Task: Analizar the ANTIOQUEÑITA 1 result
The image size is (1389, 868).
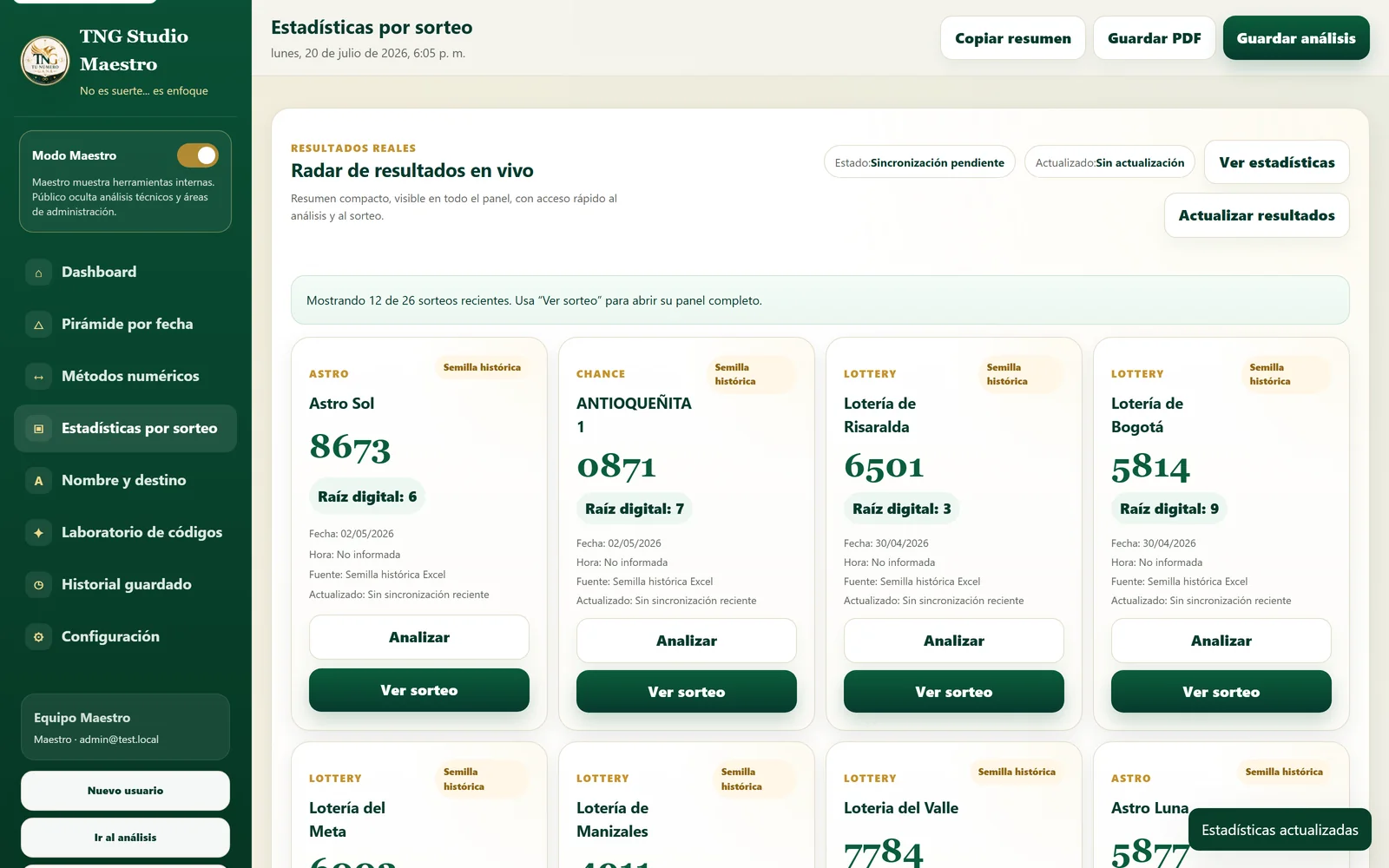Action: [687, 641]
